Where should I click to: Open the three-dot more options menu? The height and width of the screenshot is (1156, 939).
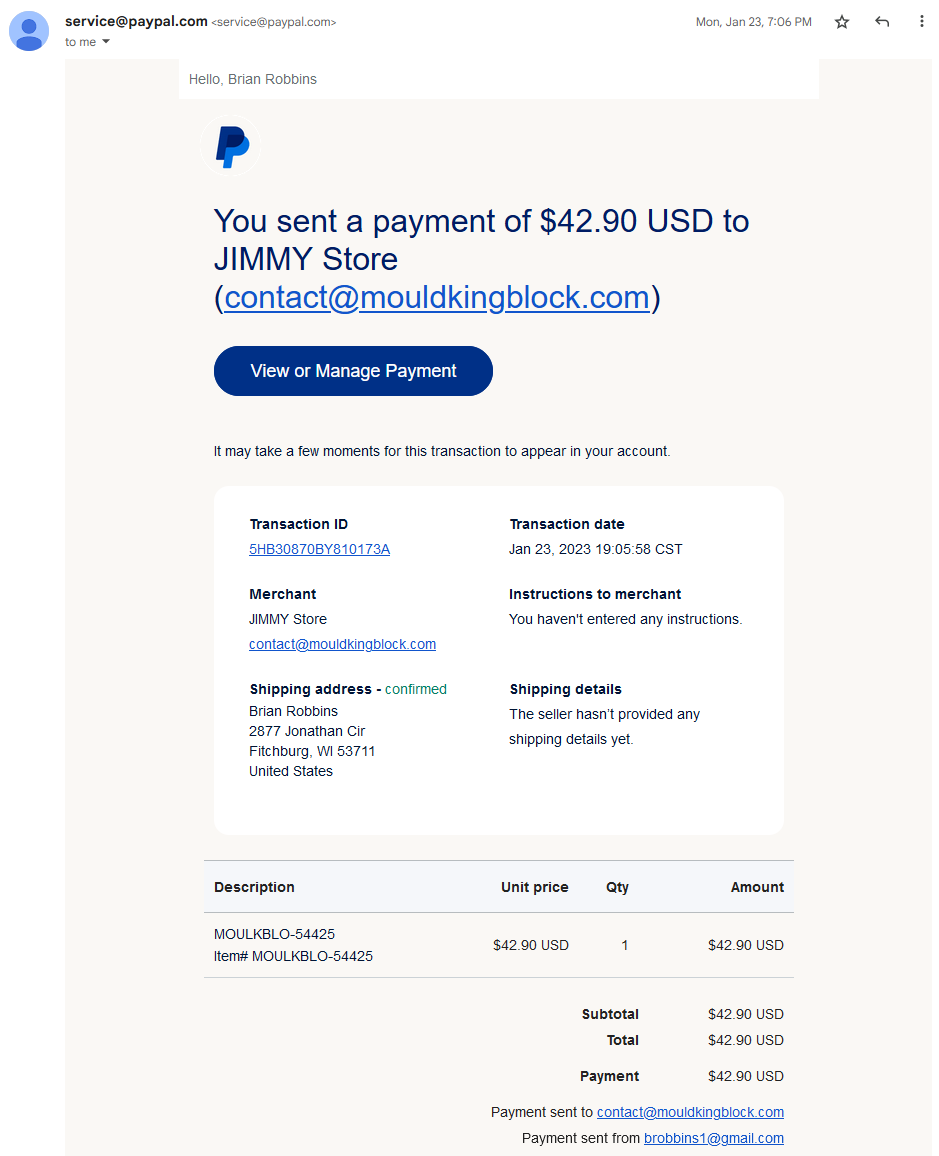point(921,21)
